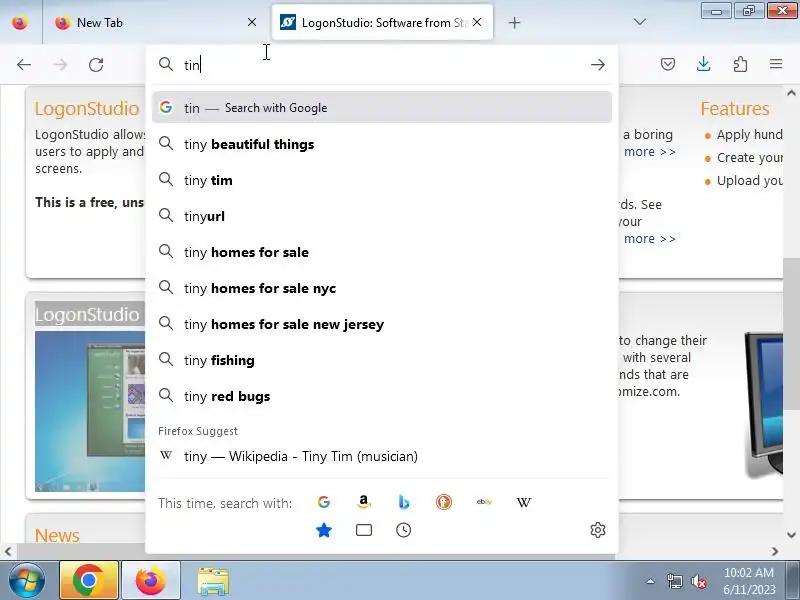Open the Extensions puzzle icon
This screenshot has width=800, height=600.
[740, 64]
